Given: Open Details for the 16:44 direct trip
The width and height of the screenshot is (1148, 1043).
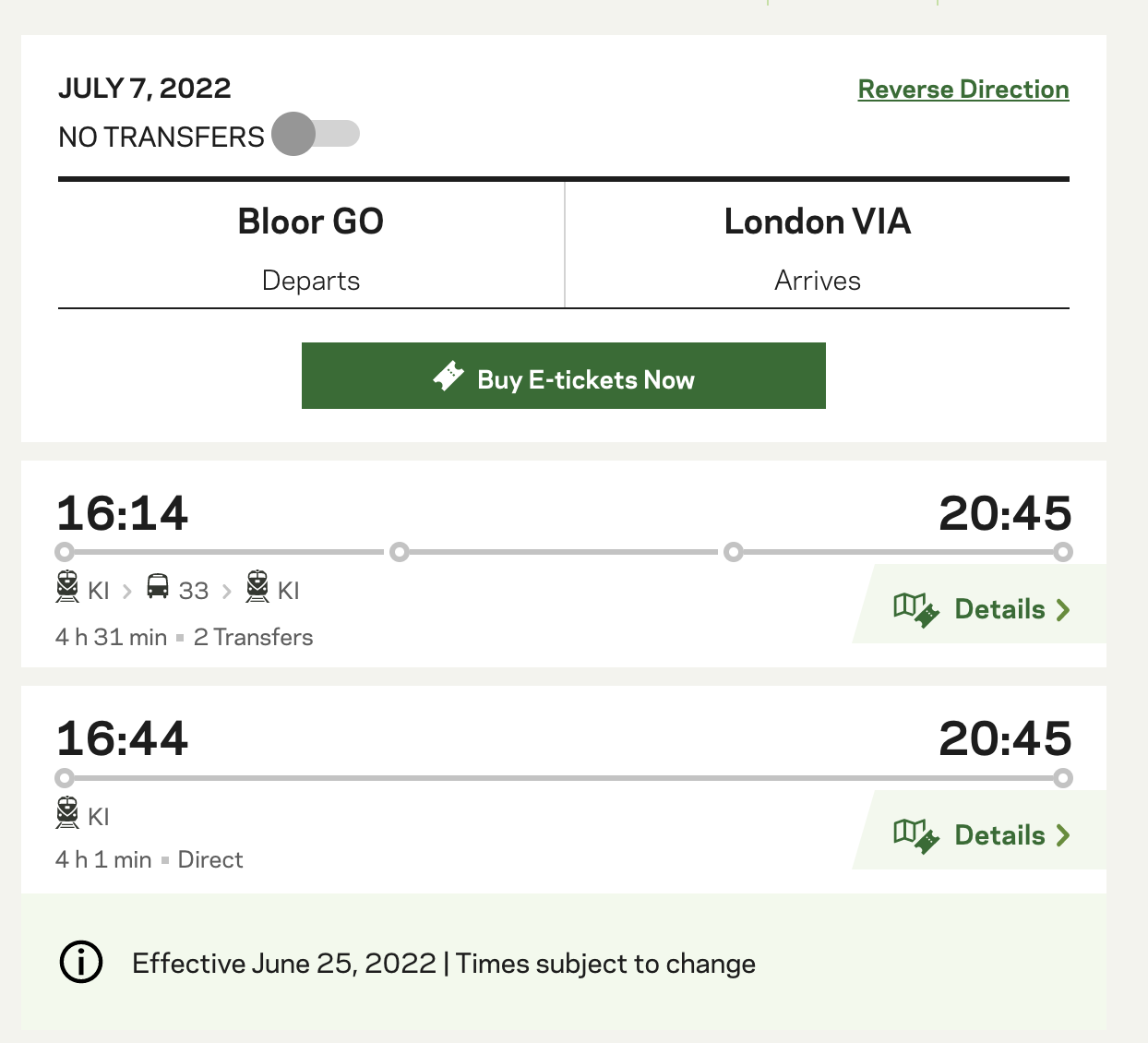Looking at the screenshot, I should tap(980, 835).
